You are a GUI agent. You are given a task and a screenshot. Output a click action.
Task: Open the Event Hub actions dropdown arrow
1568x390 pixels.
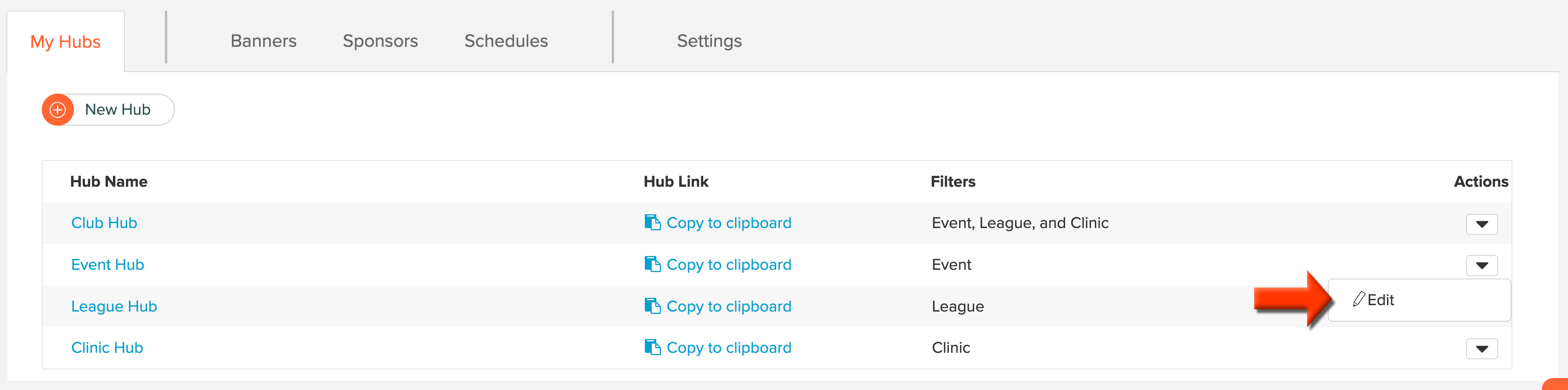(1482, 265)
